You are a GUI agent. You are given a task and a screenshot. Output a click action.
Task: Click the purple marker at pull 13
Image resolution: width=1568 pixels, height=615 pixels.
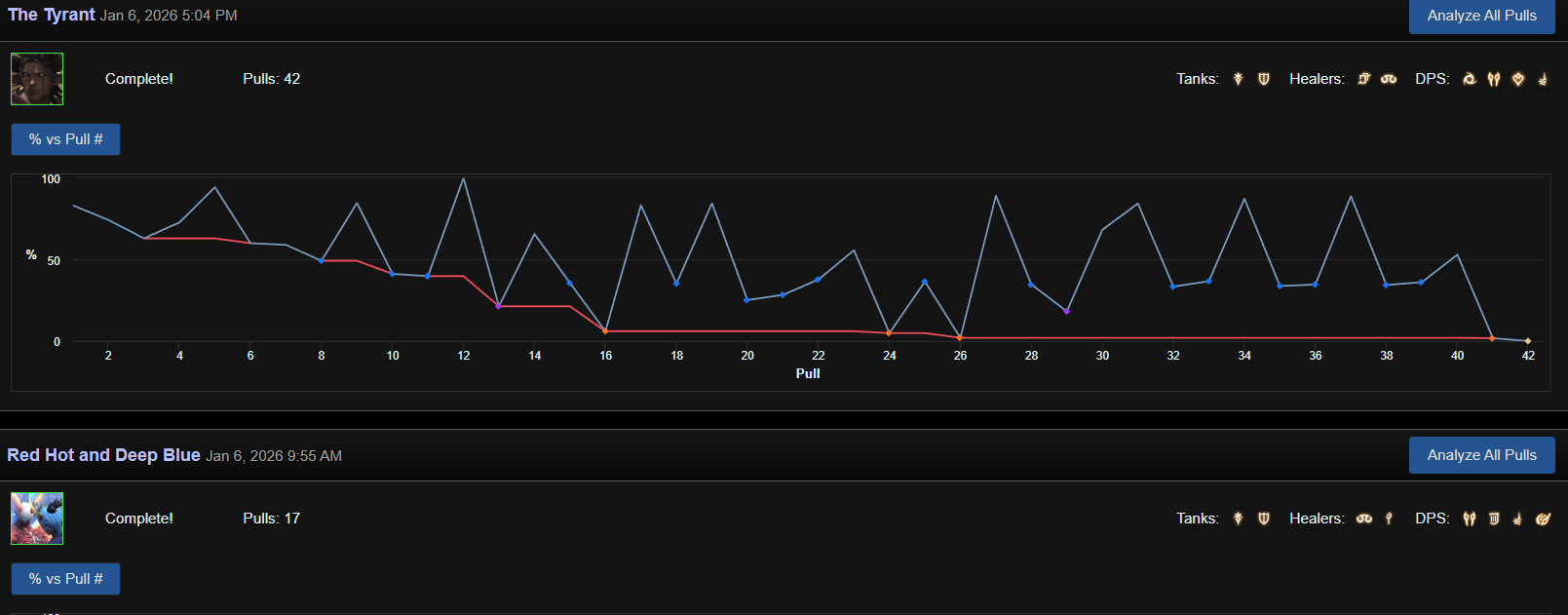click(x=498, y=306)
